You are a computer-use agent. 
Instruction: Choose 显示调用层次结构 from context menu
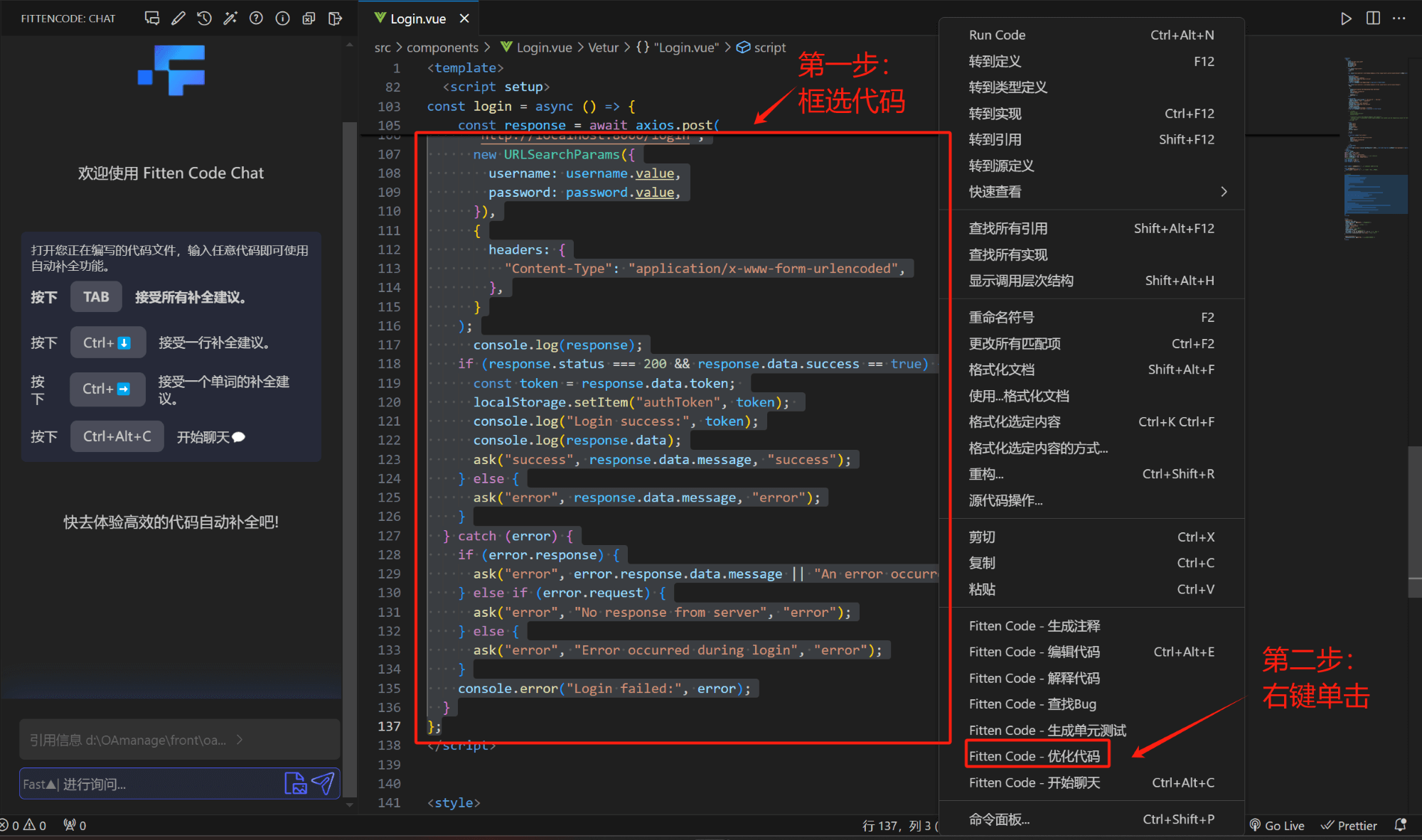tap(1091, 281)
